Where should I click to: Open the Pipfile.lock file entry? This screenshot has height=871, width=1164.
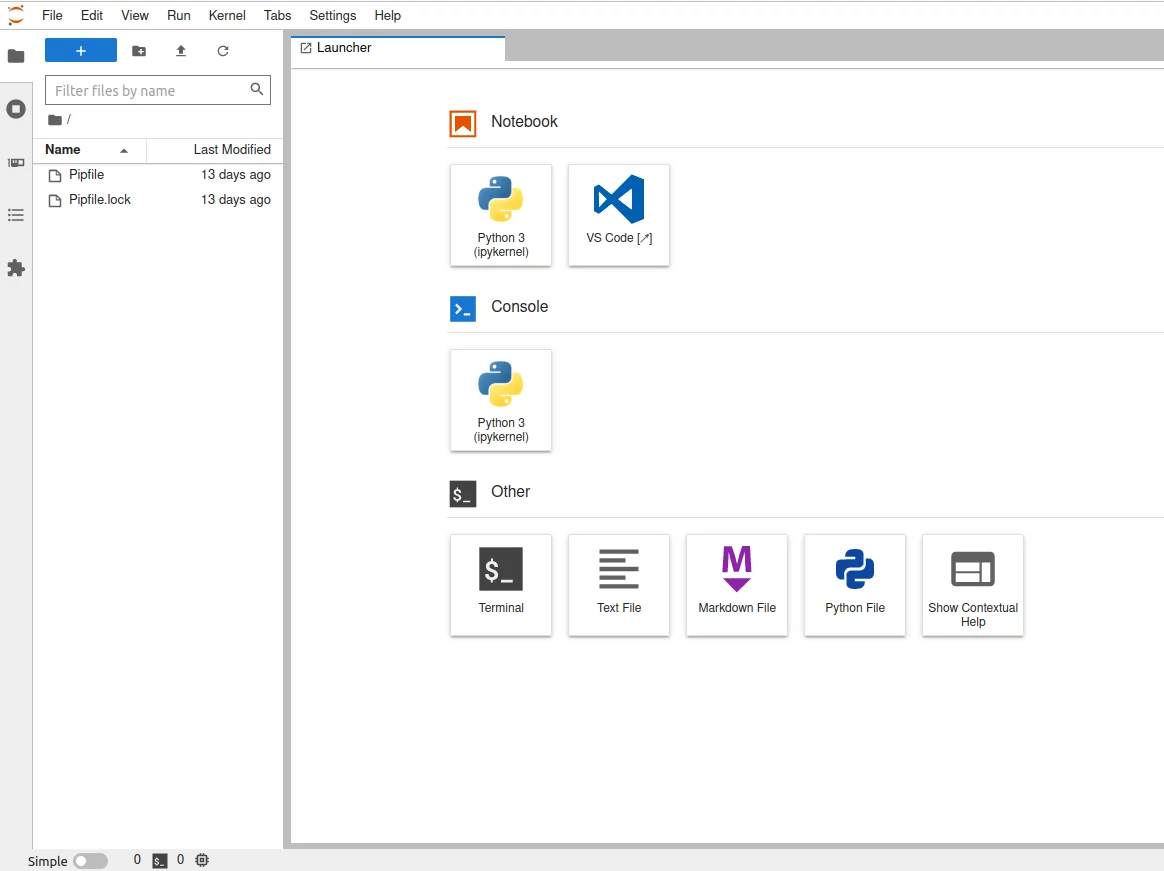[100, 200]
